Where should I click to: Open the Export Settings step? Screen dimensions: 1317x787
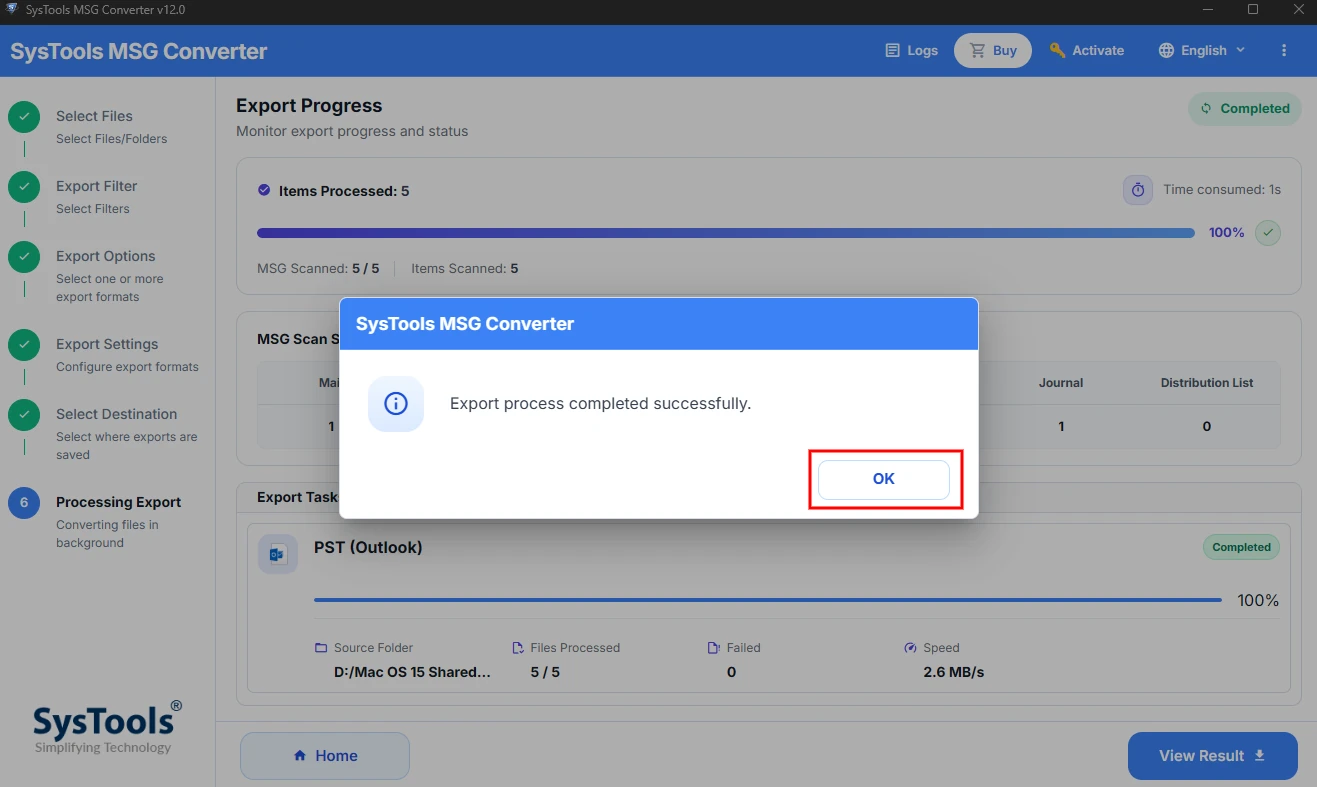[x=127, y=354]
